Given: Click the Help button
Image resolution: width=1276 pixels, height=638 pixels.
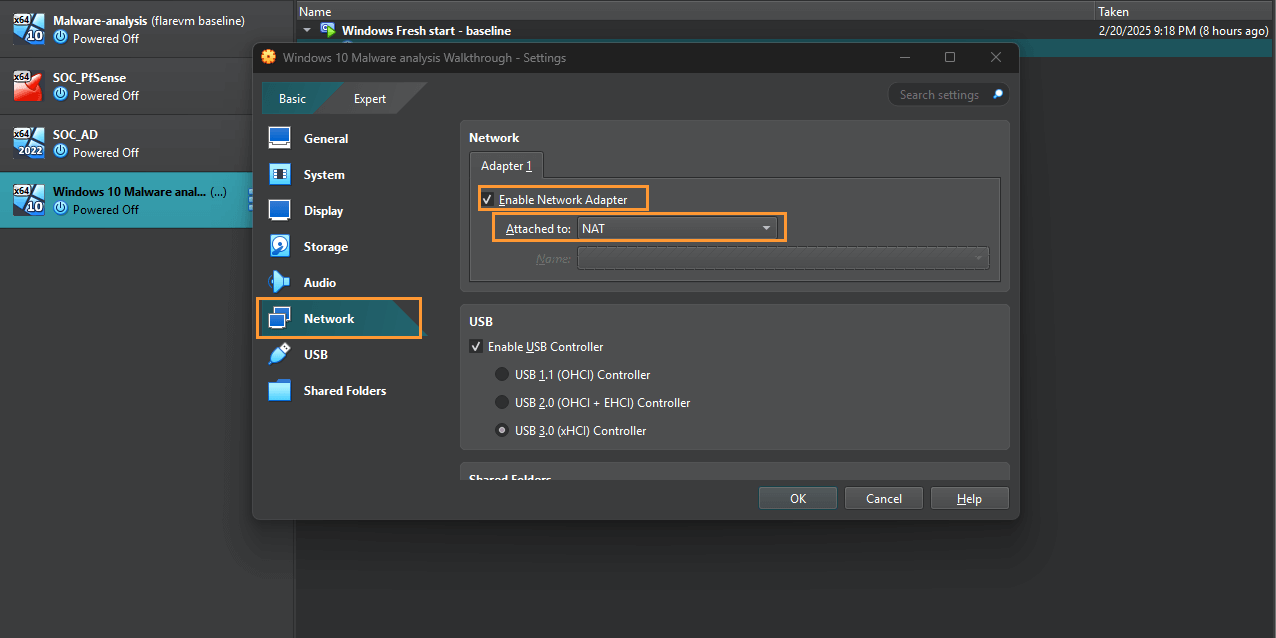Looking at the screenshot, I should click(x=970, y=498).
